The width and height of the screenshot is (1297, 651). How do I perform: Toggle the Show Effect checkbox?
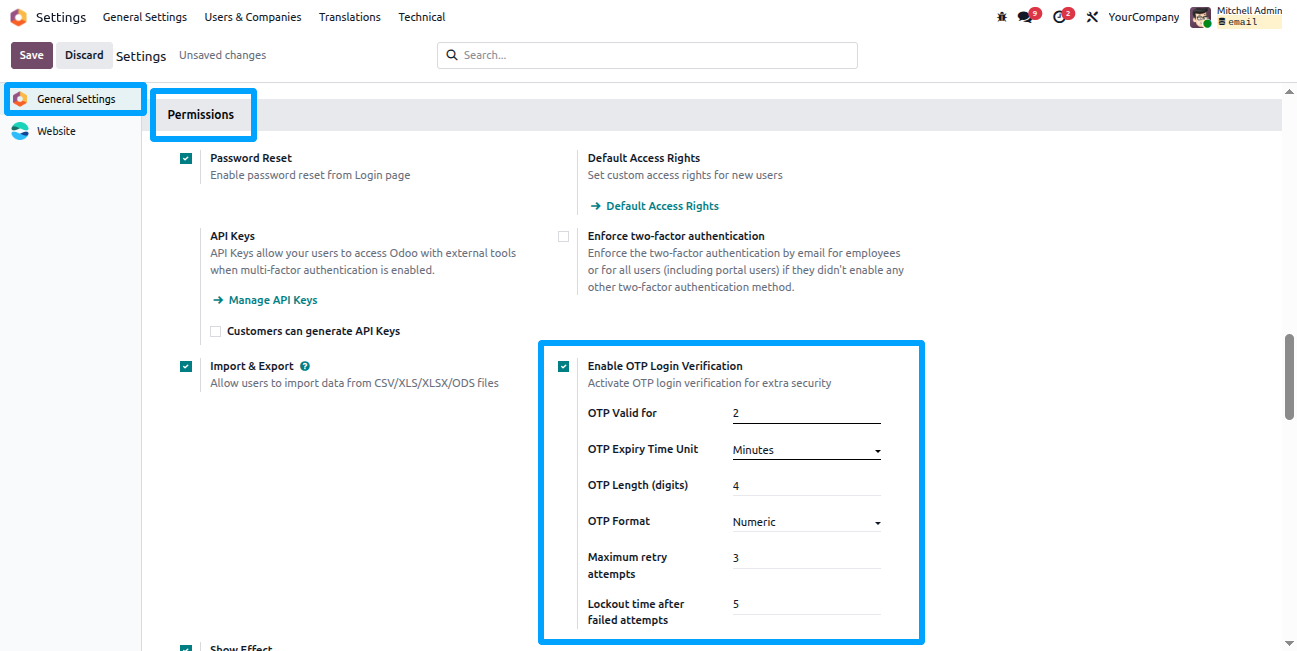(x=186, y=648)
